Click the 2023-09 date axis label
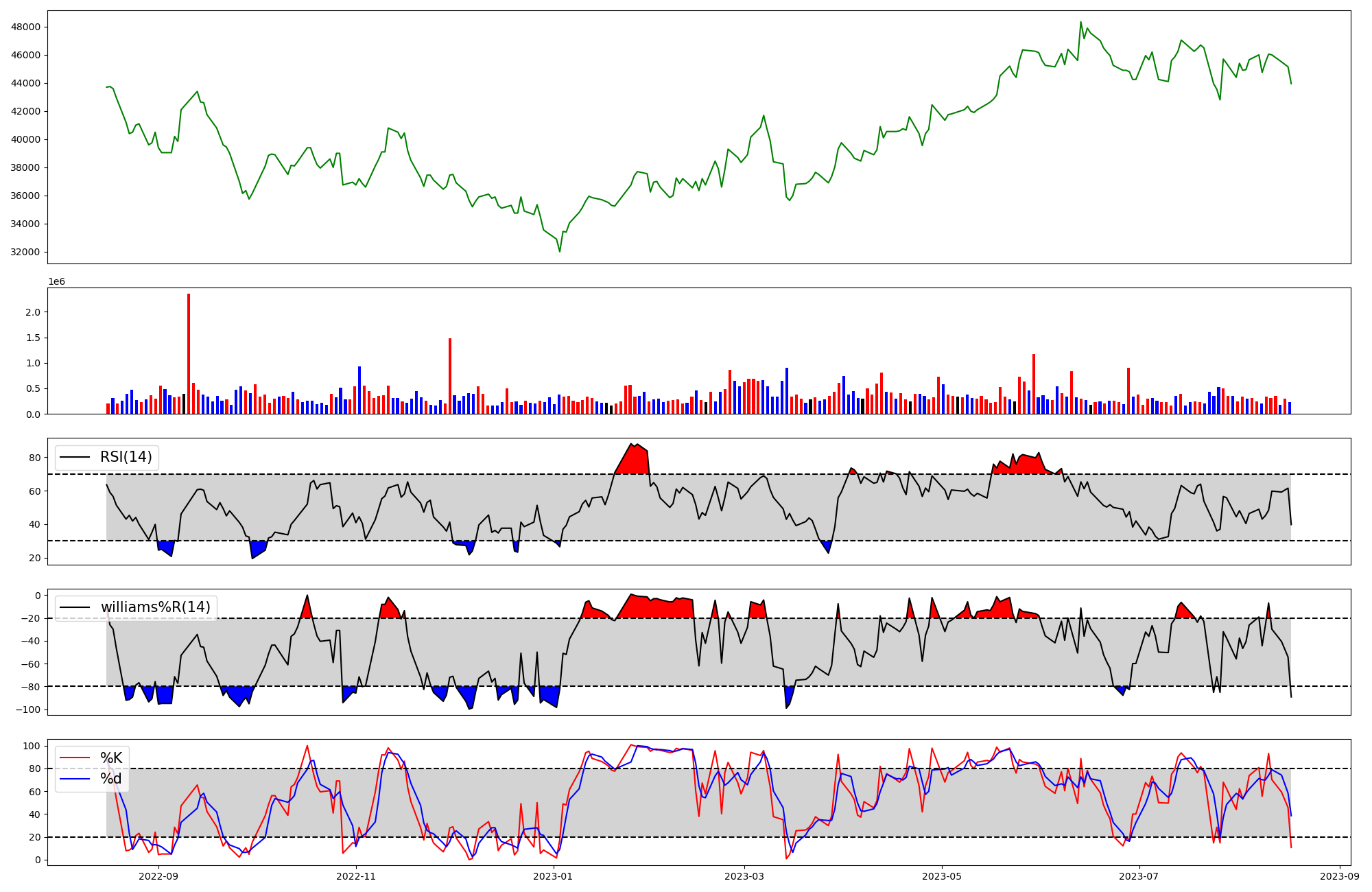This screenshot has height=892, width=1372. [1339, 876]
